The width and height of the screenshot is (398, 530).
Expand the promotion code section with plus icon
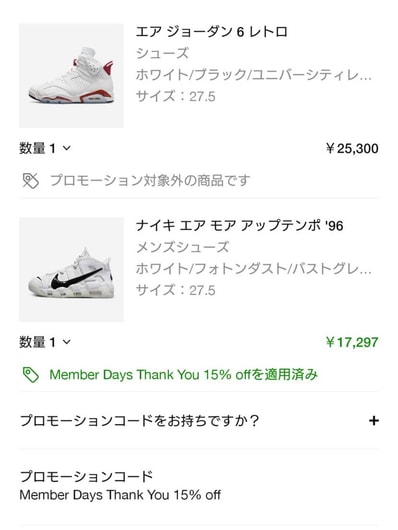tap(374, 421)
